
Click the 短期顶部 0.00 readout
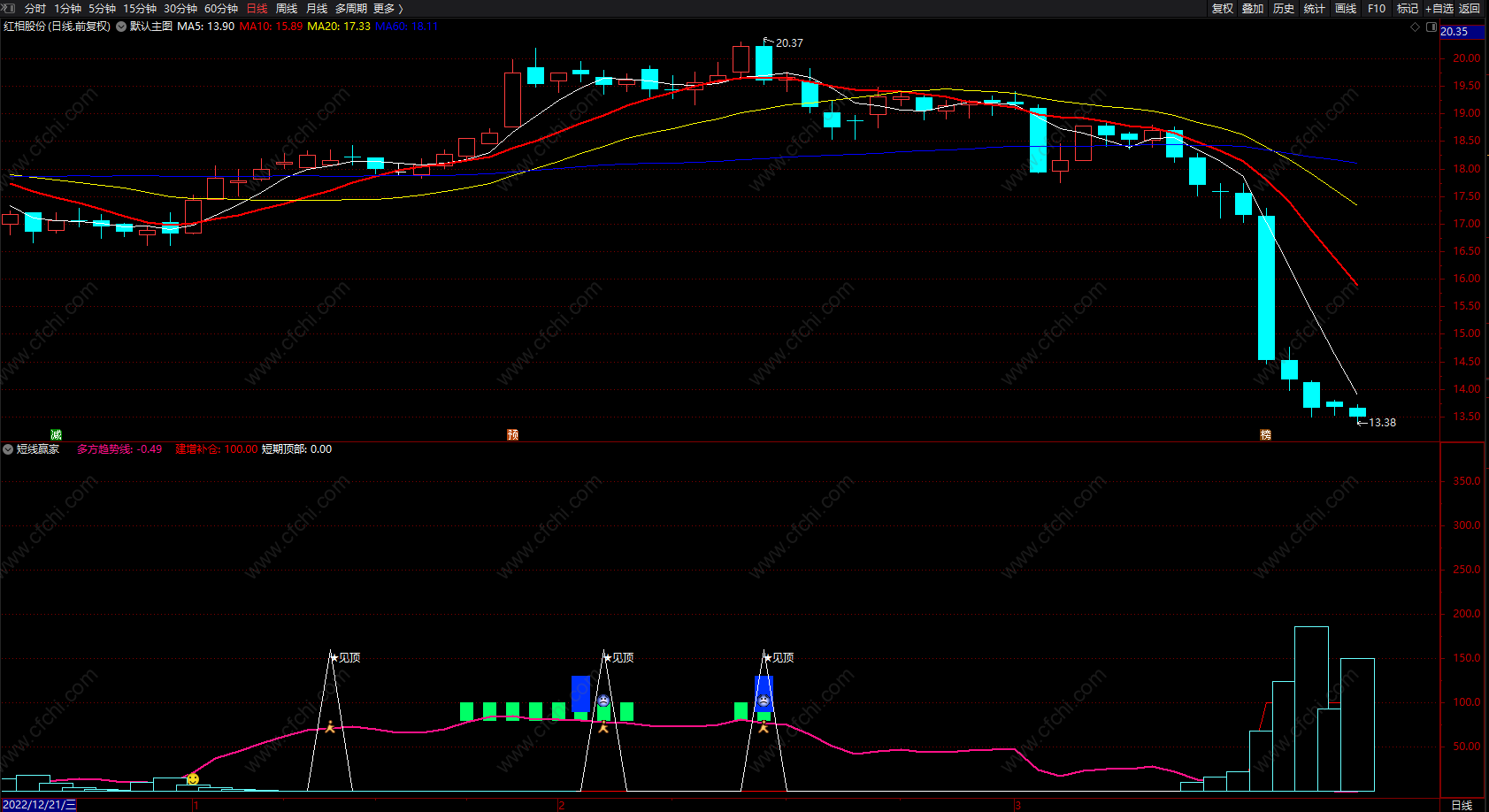point(296,449)
